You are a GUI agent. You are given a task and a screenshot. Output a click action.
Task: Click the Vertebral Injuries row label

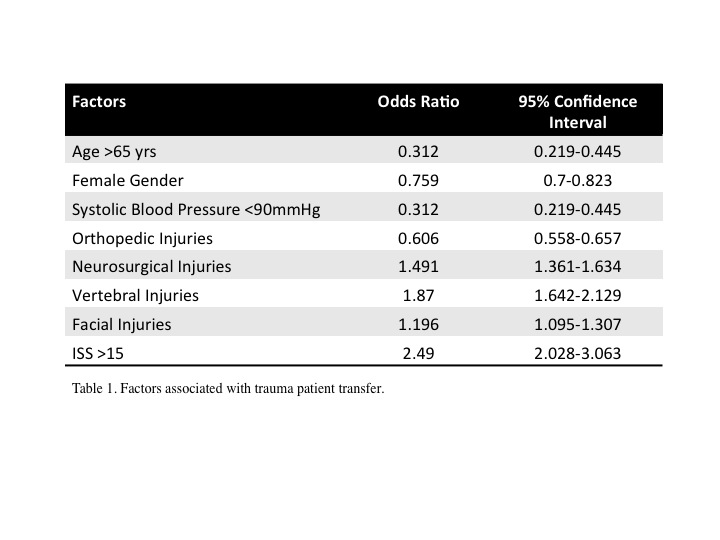pos(135,295)
